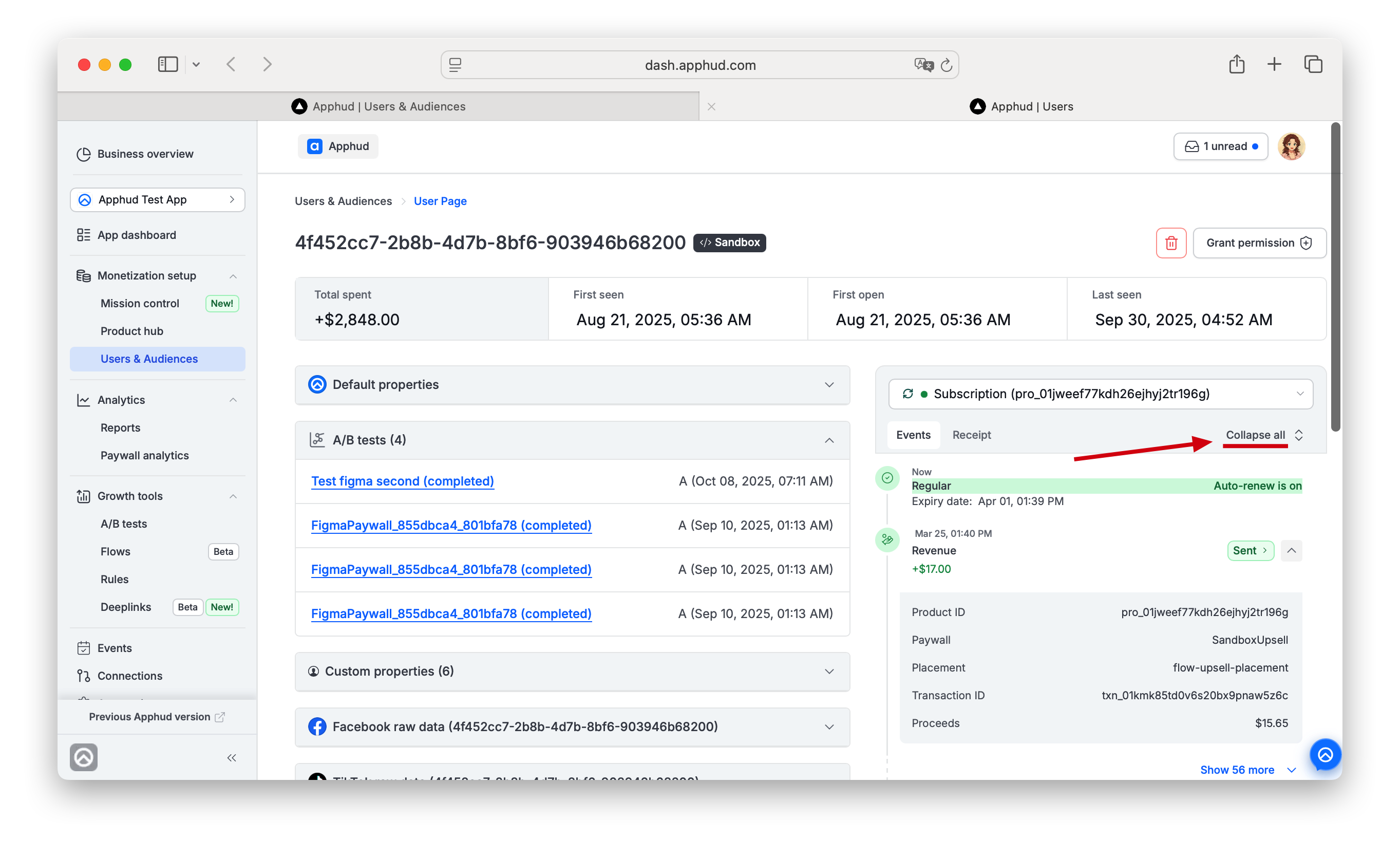Close the Users & Audiences browser tab
1400x857 pixels.
[711, 106]
